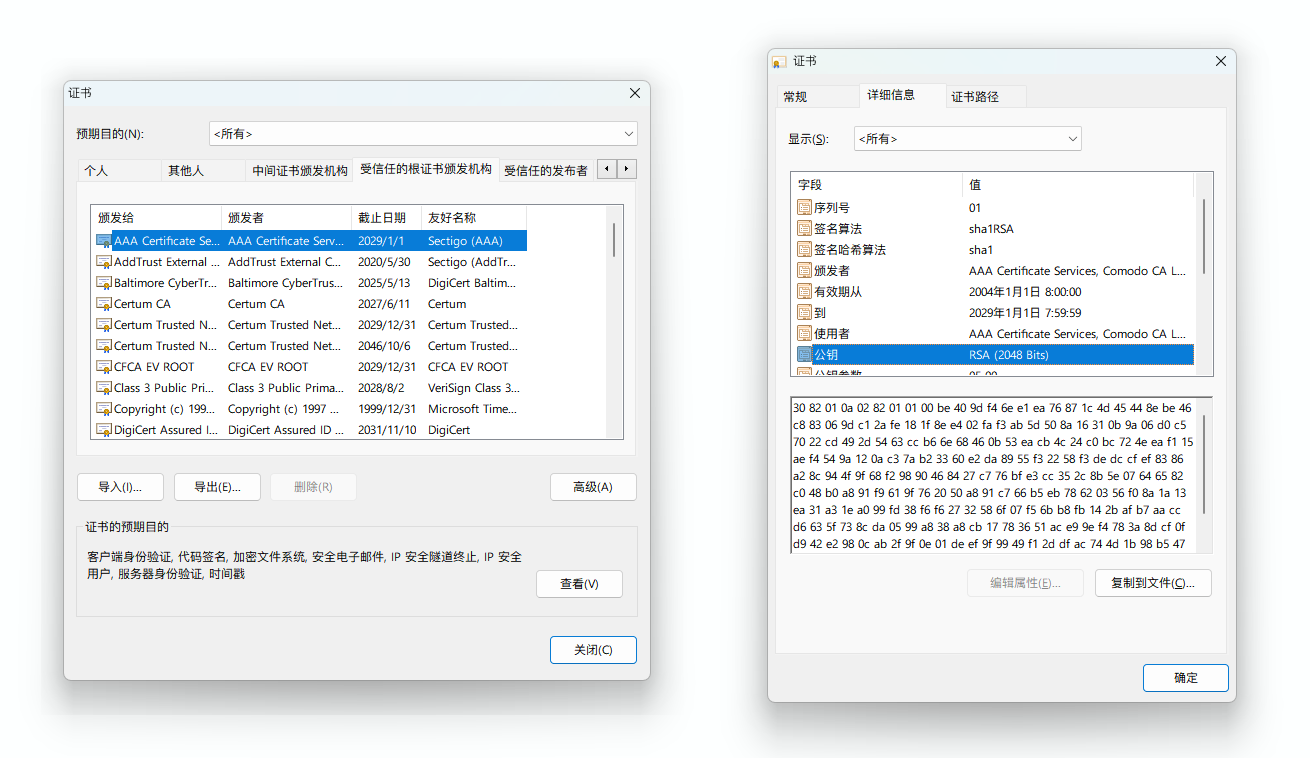Image resolution: width=1310 pixels, height=758 pixels.
Task: Click the 公钥 field icon
Action: click(x=804, y=355)
